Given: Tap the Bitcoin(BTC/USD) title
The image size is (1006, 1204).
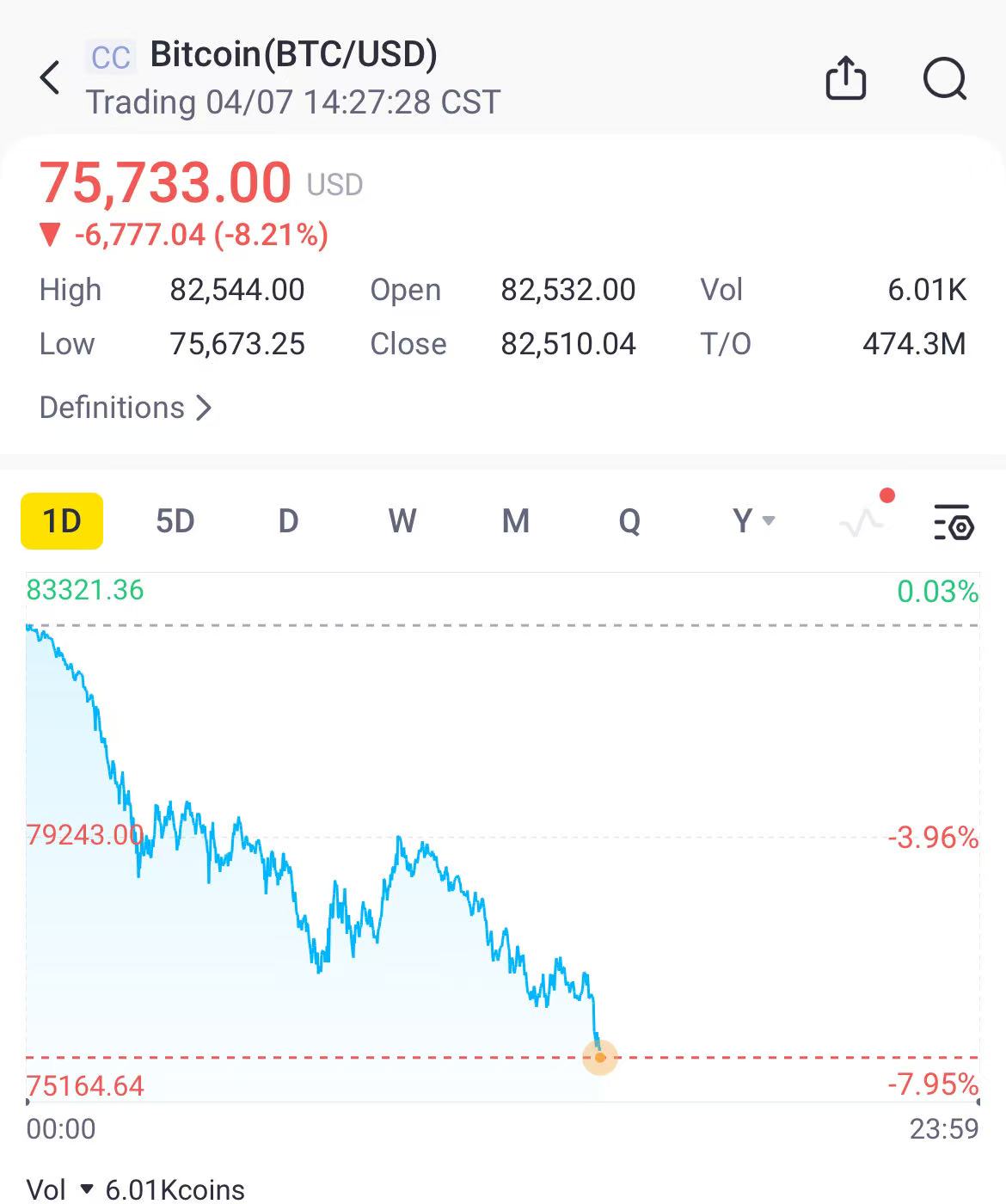Looking at the screenshot, I should [x=293, y=54].
